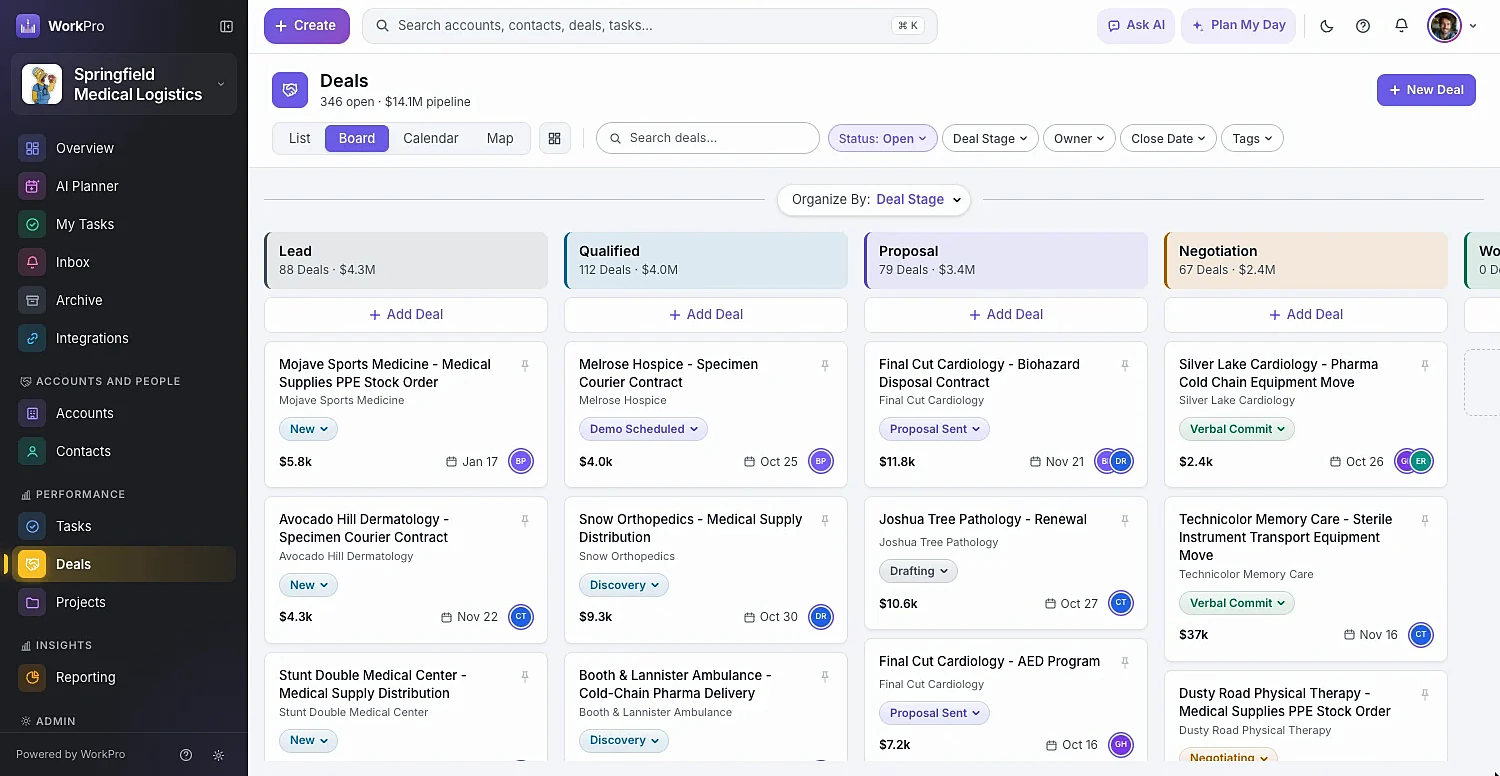1500x776 pixels.
Task: Pin the Joshua Tree Pathology Renewal deal
Action: click(1125, 521)
